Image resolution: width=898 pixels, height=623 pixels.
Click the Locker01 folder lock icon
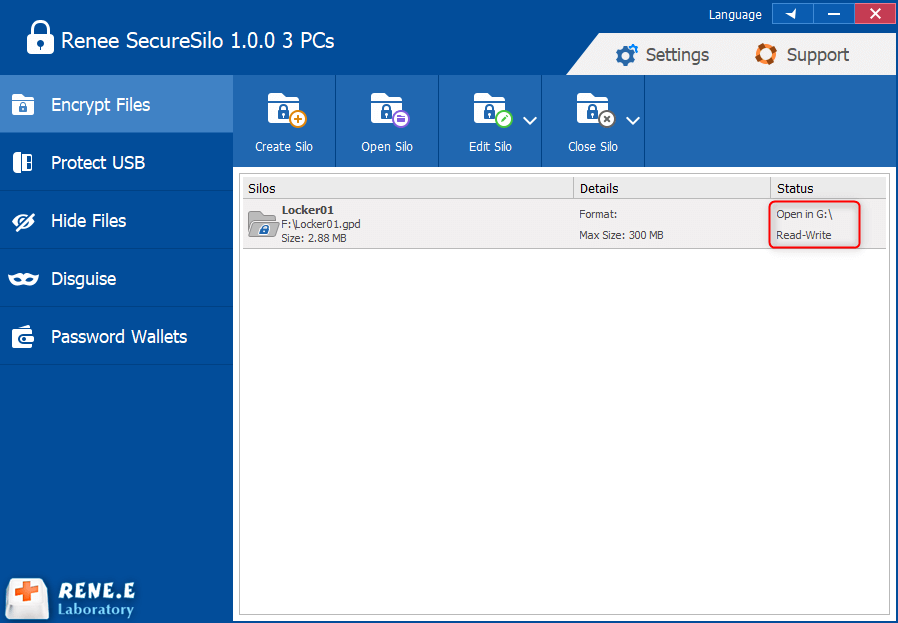(x=262, y=224)
